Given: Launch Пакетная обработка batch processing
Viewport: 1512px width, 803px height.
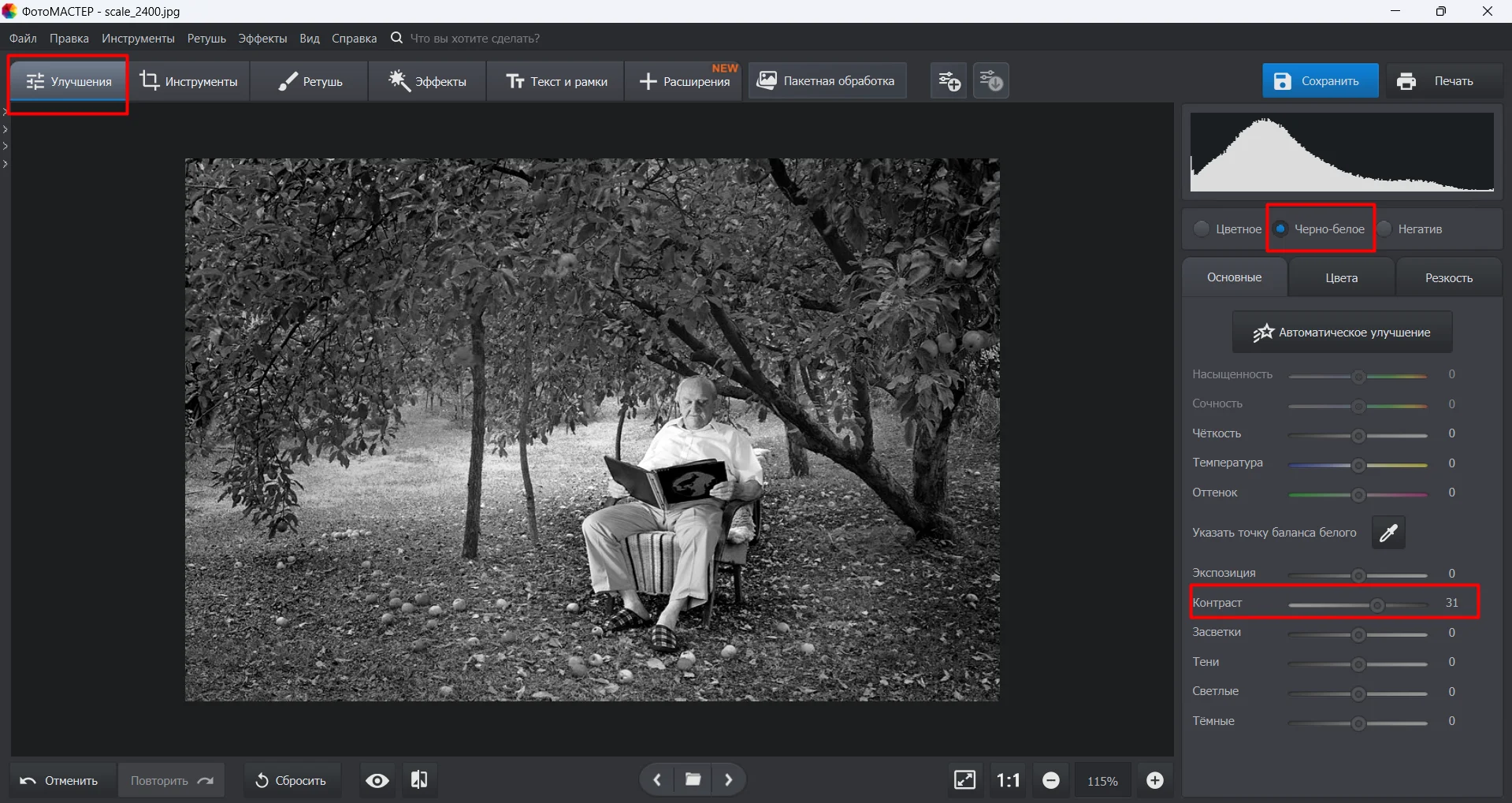Looking at the screenshot, I should point(827,80).
